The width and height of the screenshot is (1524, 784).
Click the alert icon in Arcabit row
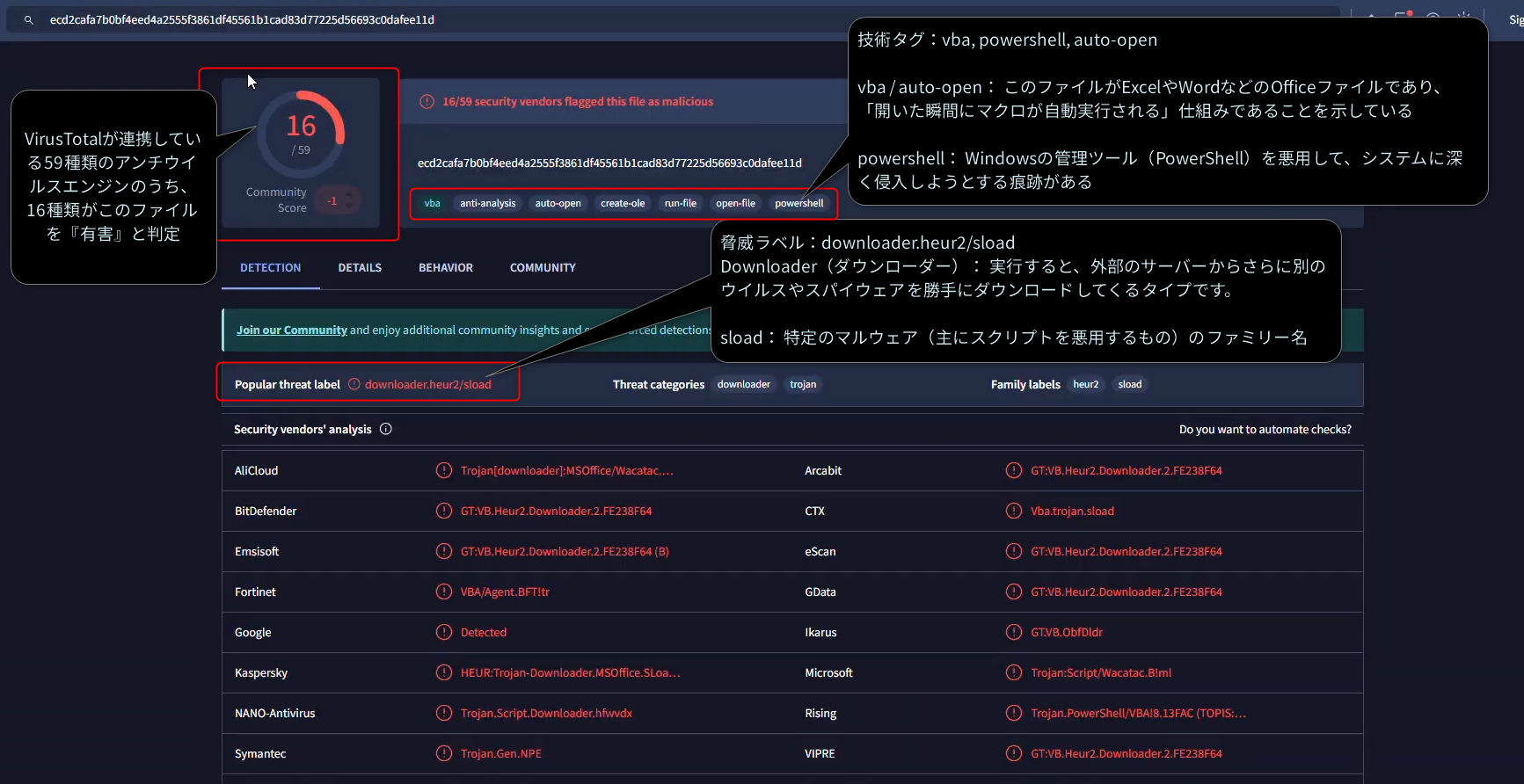click(1014, 470)
